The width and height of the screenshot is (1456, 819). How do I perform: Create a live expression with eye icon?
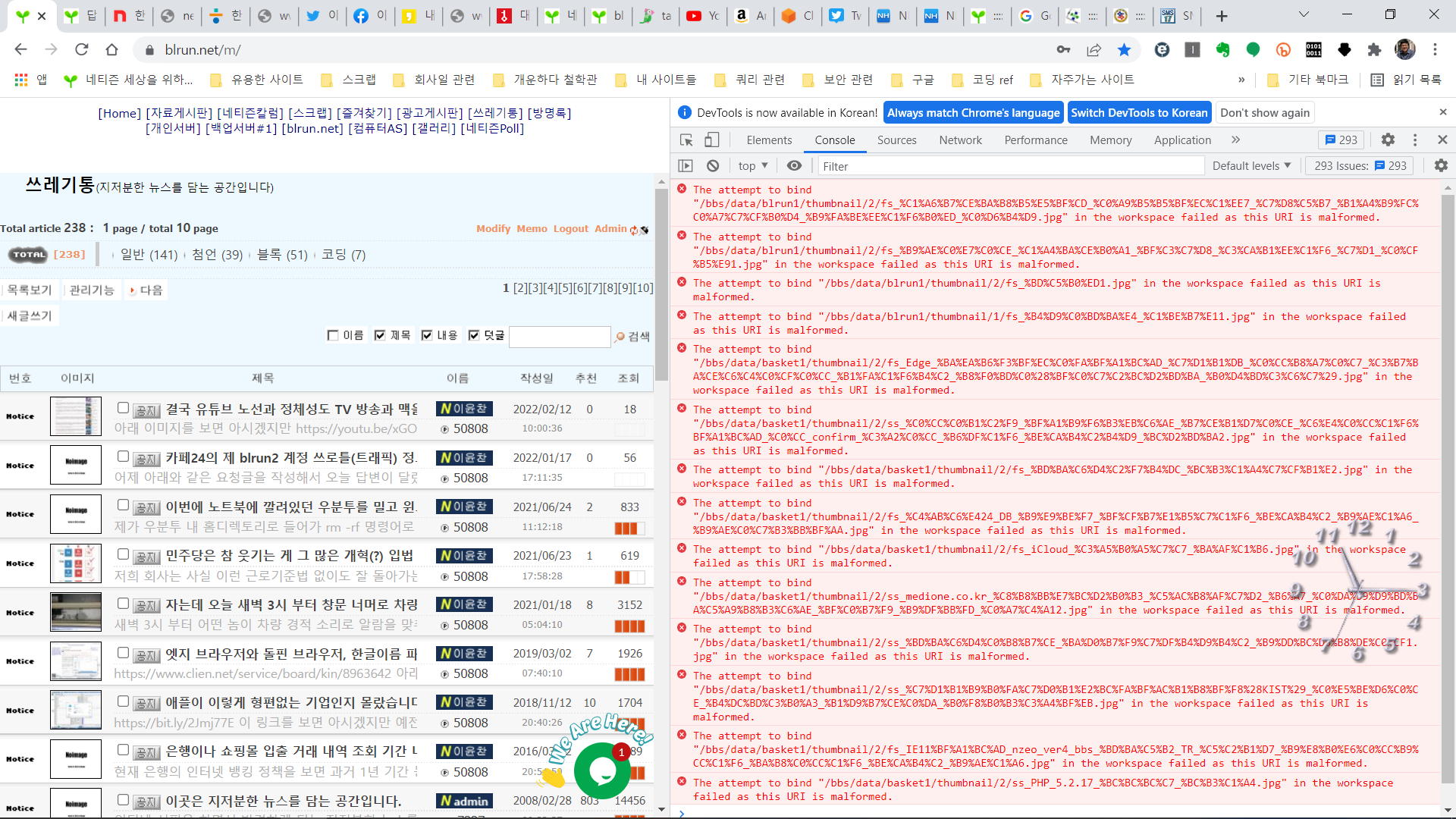794,165
